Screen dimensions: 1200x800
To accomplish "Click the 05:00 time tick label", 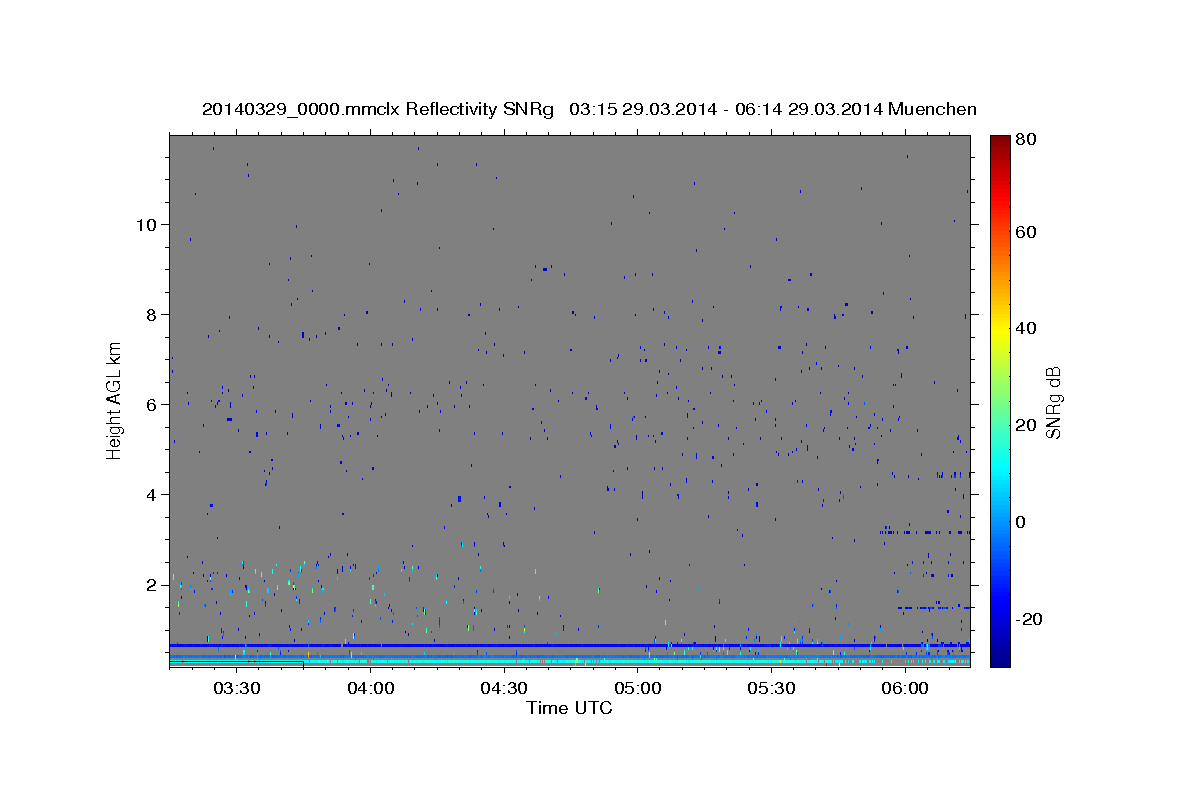I will click(637, 688).
